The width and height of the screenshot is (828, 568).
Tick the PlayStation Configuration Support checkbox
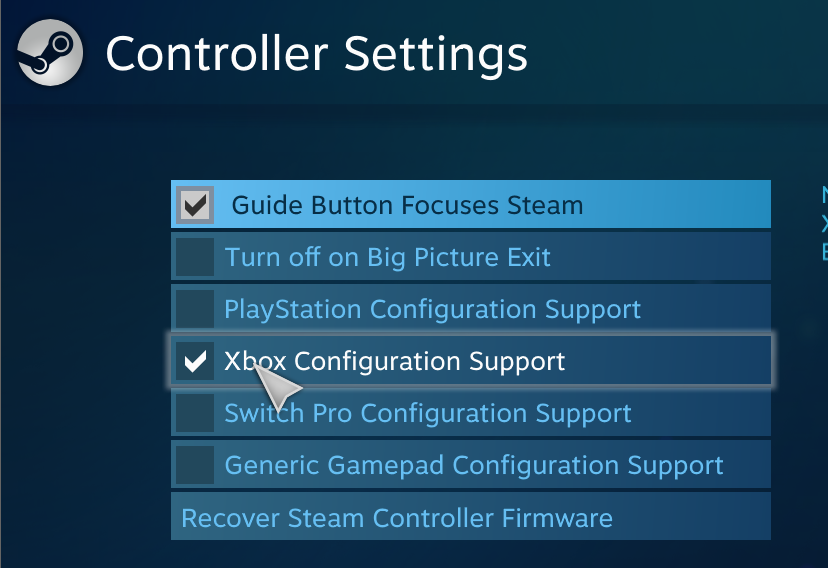pos(195,309)
